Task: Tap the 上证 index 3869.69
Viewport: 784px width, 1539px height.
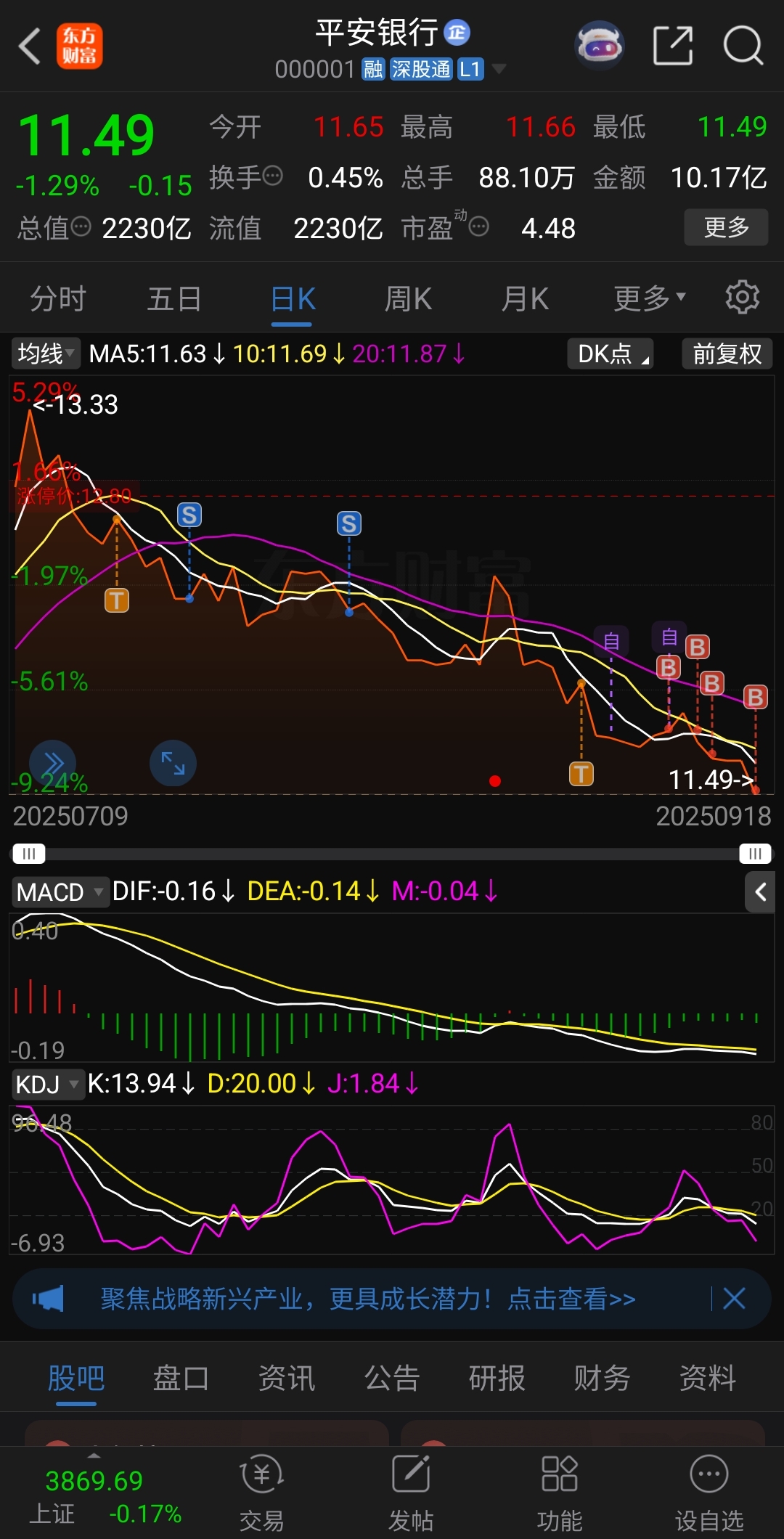Action: 94,1481
